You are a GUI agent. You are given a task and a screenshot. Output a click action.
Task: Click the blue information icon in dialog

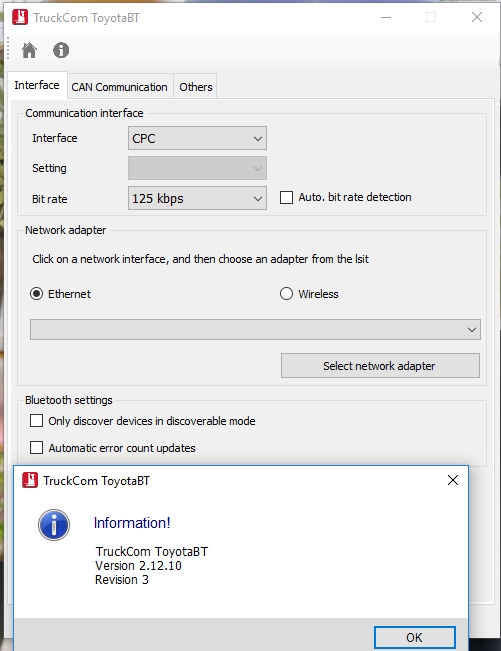(x=54, y=525)
